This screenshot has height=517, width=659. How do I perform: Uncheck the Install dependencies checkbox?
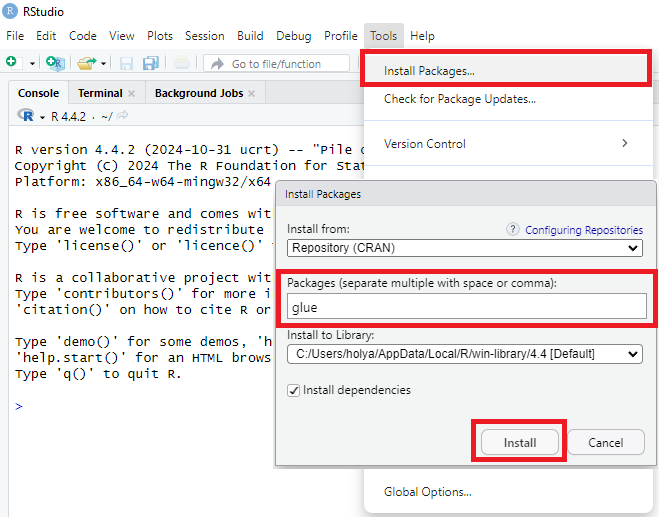(293, 390)
